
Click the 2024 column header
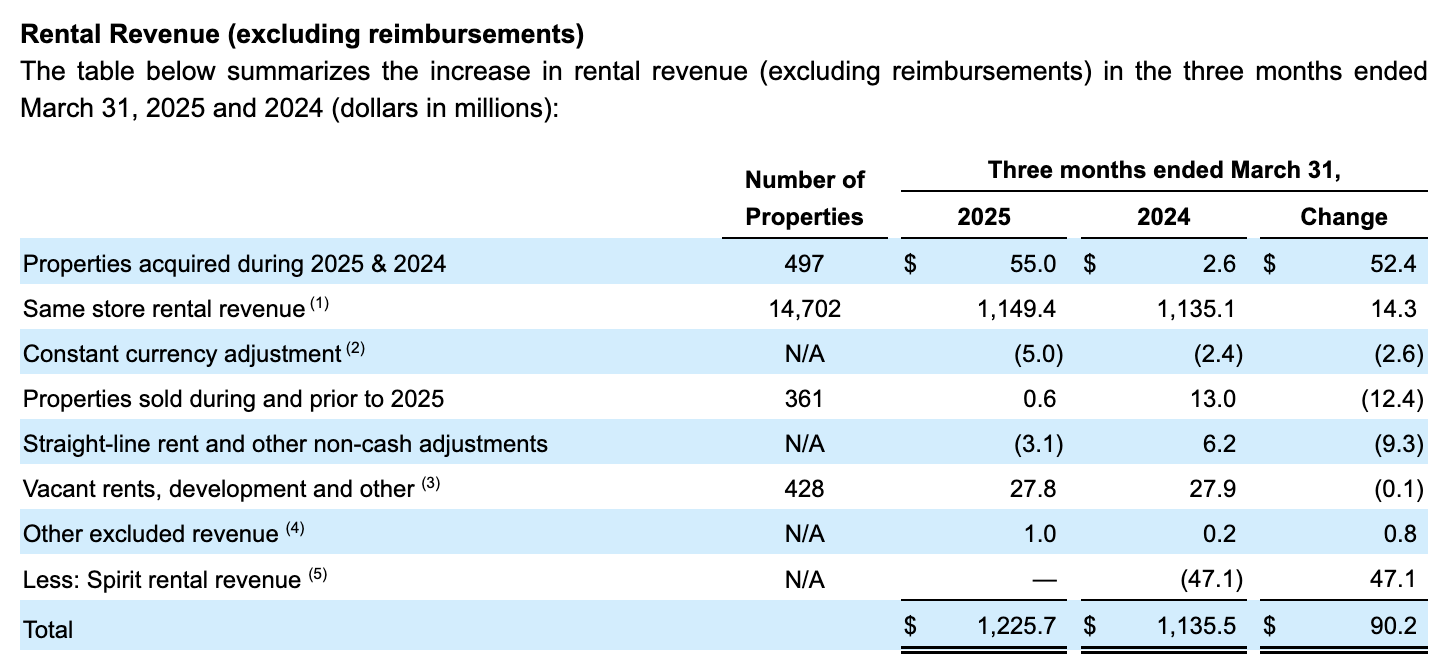click(x=1163, y=216)
